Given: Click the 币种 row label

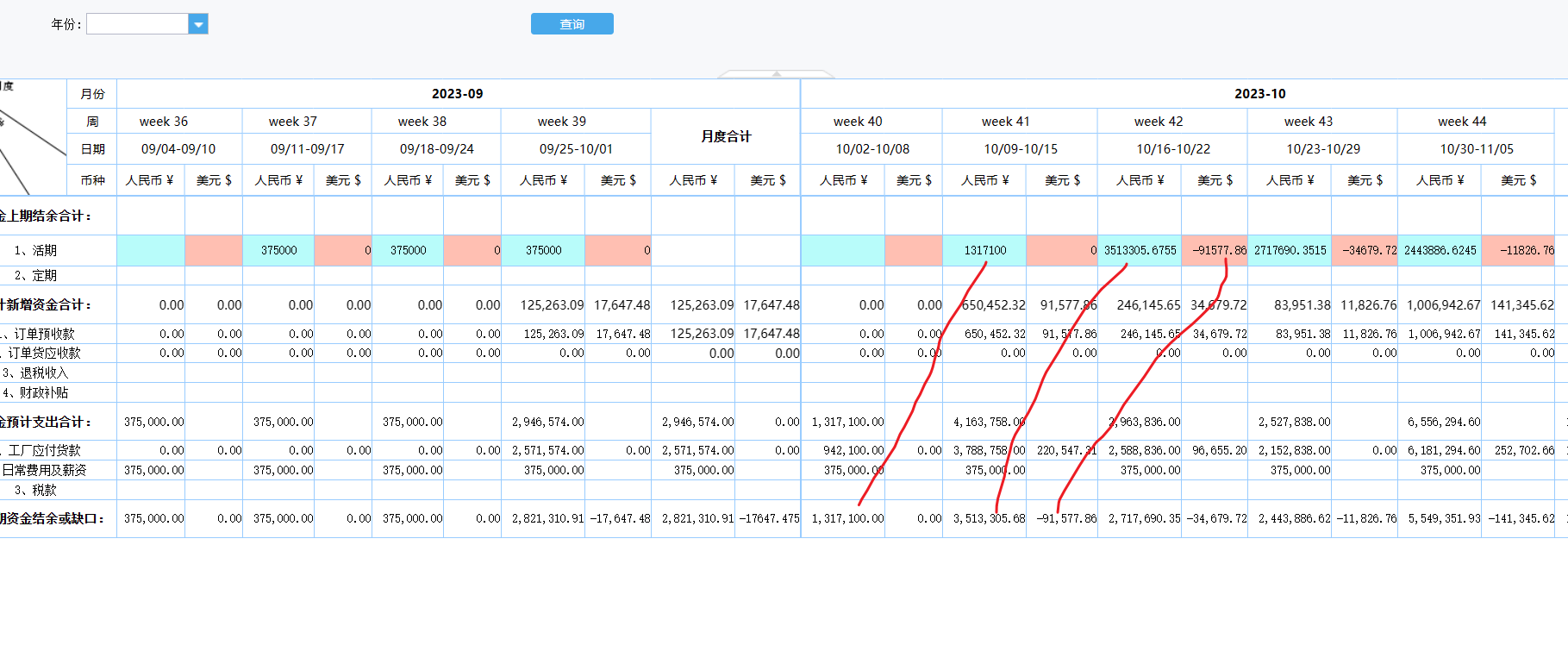Looking at the screenshot, I should (x=92, y=180).
